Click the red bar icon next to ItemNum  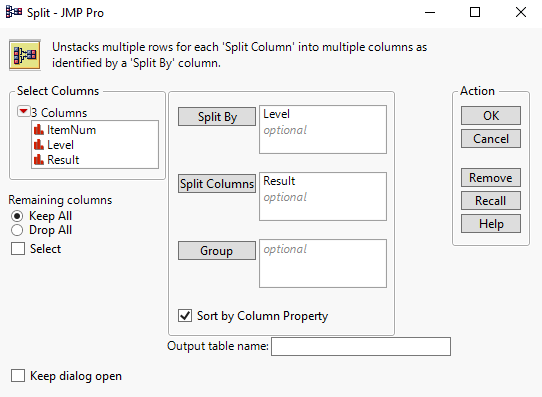pos(39,130)
